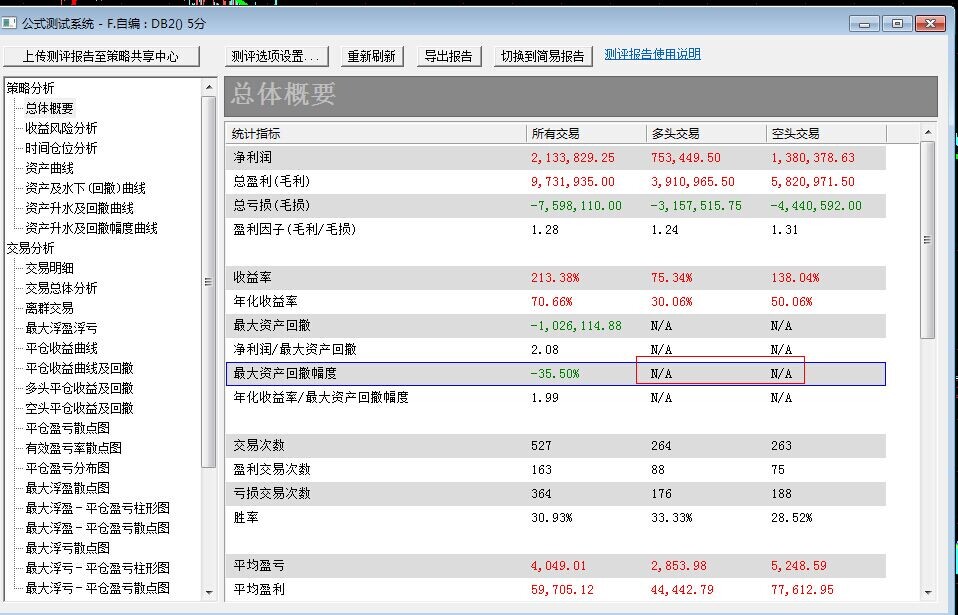The image size is (958, 615).
Task: Click tree panel scroll-up arrow
Action: (209, 87)
